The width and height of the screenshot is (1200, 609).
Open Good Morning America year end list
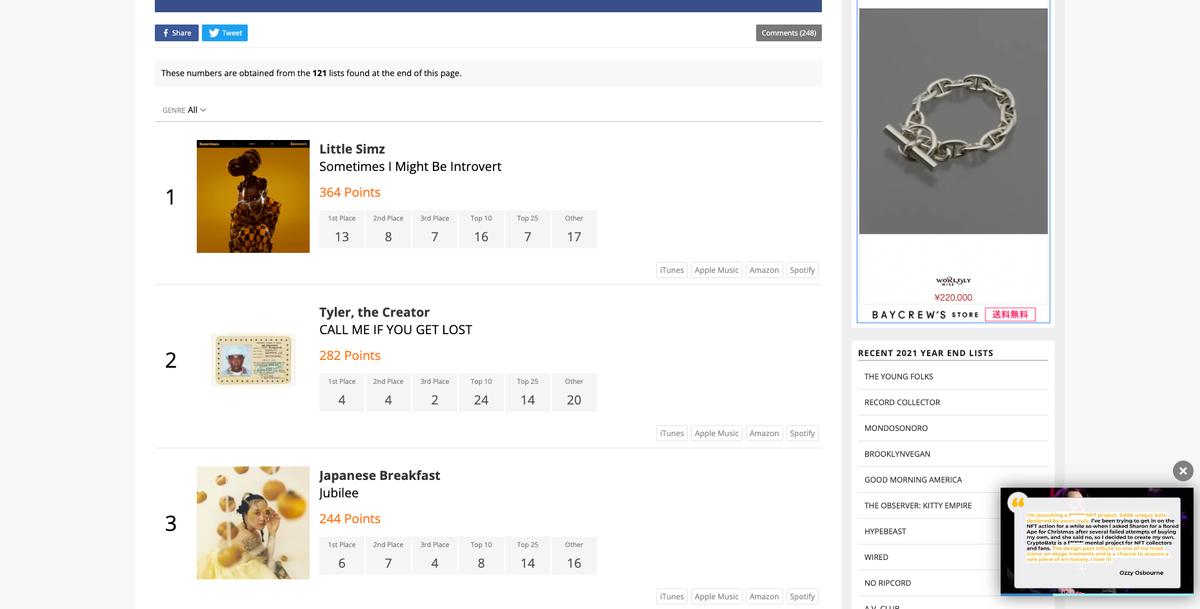(913, 480)
